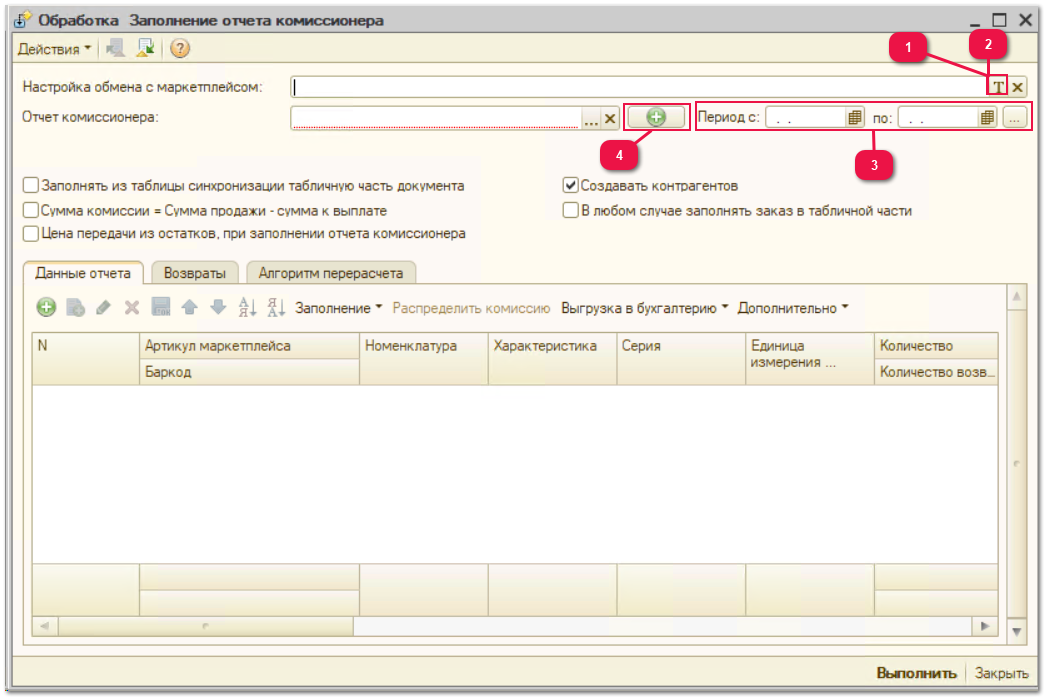This screenshot has height=700, width=1047.
Task: Click Серия column header
Action: tap(681, 359)
